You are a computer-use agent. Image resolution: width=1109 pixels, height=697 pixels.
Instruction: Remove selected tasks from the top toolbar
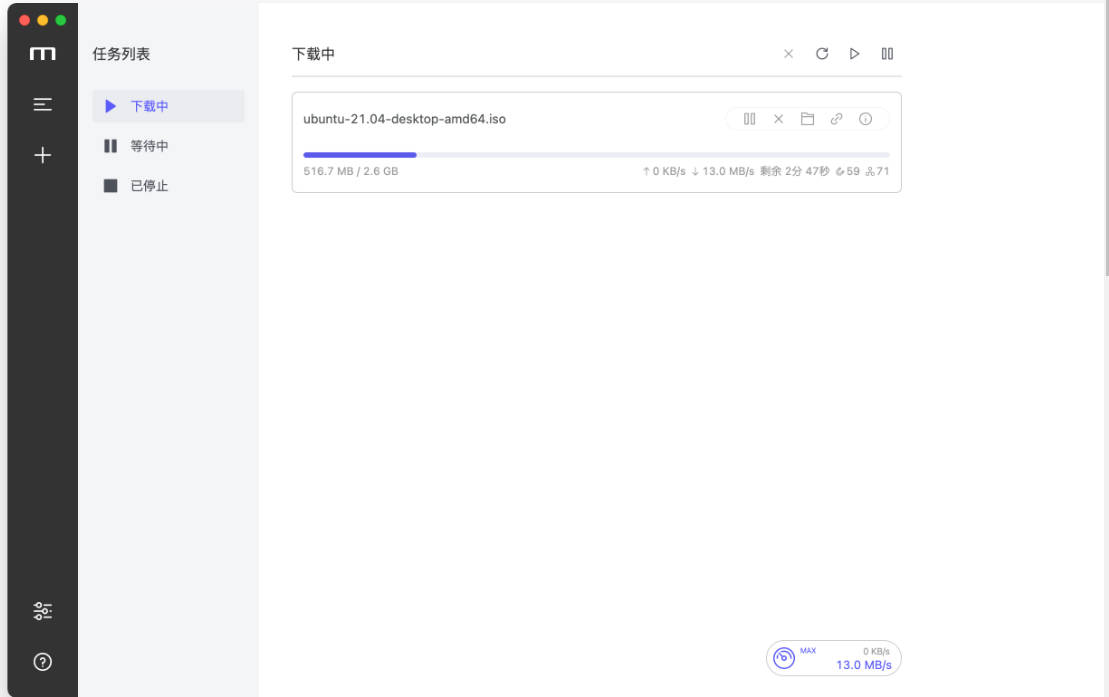[788, 54]
